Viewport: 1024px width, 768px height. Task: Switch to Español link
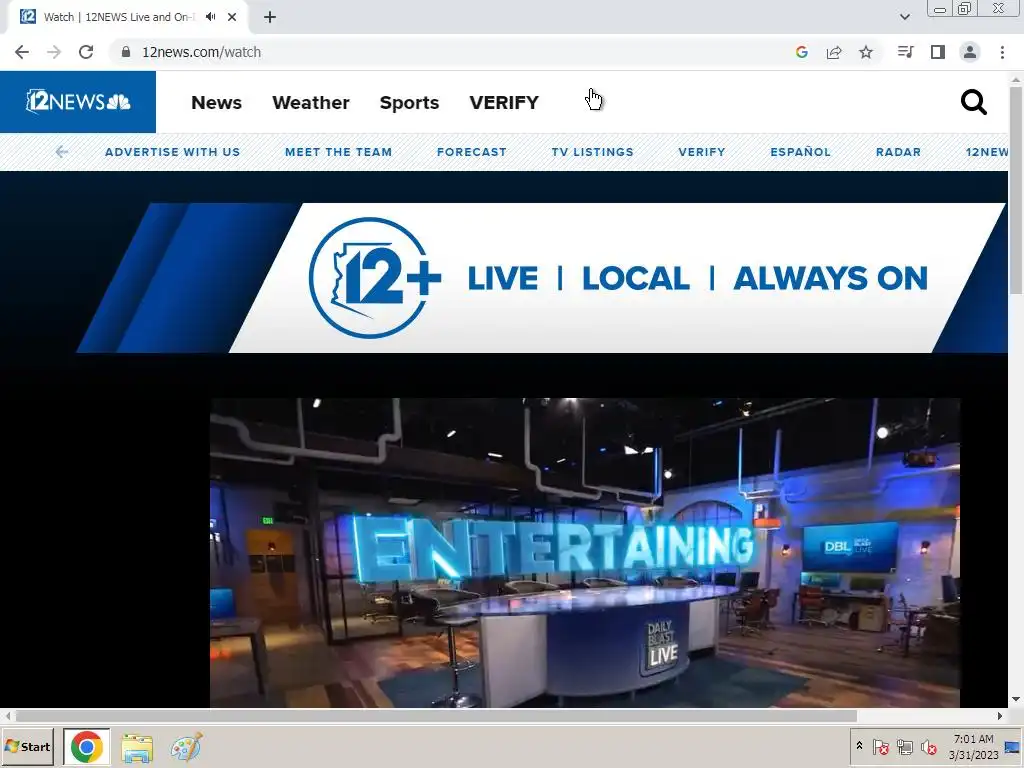(800, 152)
